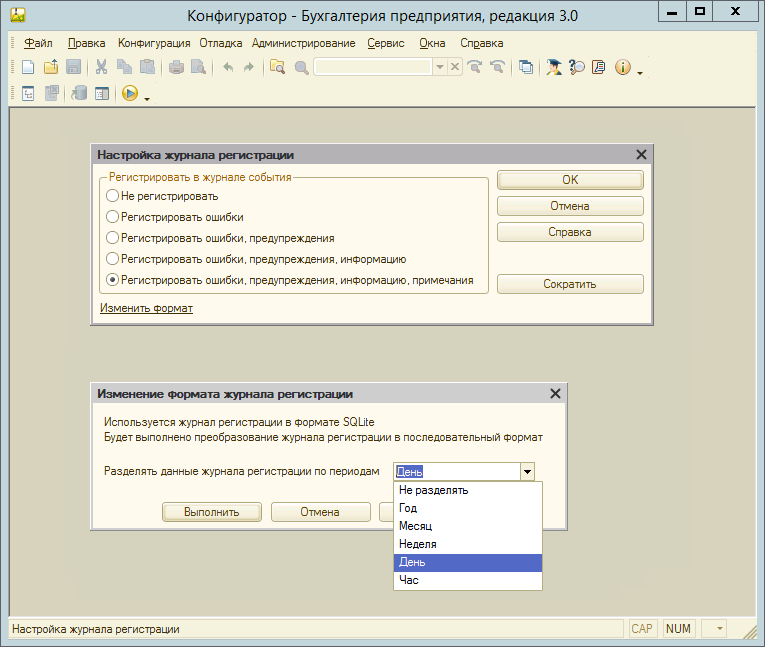The image size is (765, 647).
Task: Click the Undo arrow icon
Action: point(227,67)
